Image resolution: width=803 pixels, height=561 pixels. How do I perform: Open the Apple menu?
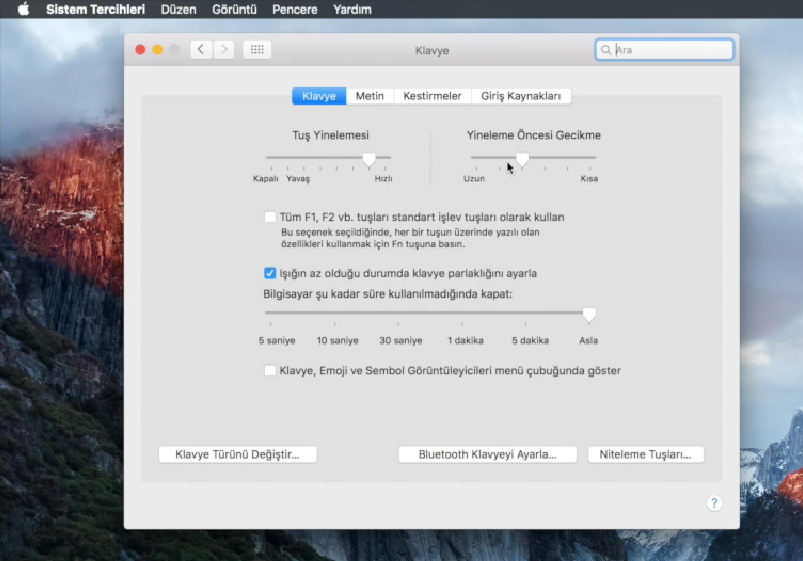[x=23, y=9]
